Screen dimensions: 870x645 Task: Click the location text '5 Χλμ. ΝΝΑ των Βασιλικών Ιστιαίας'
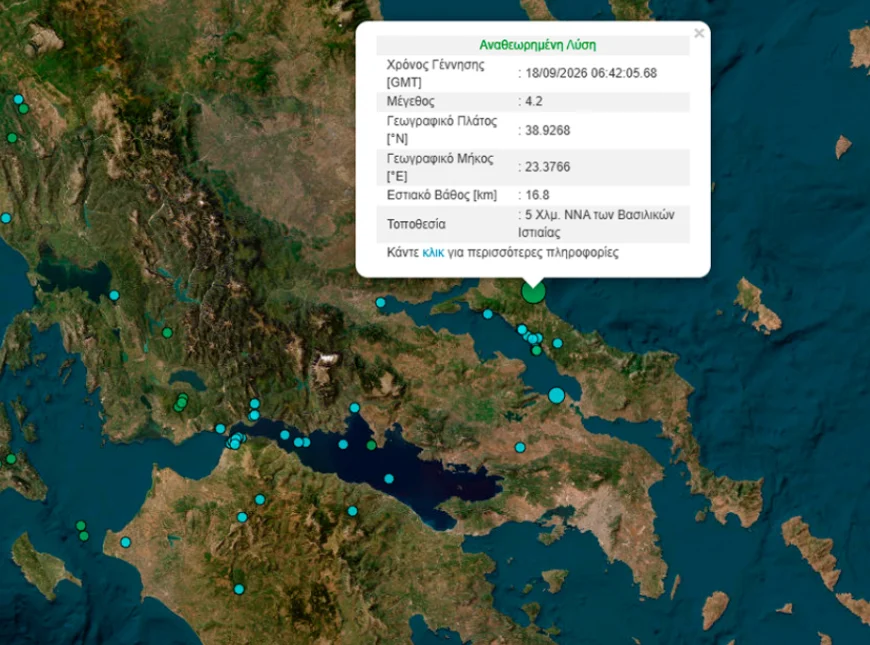(x=596, y=224)
